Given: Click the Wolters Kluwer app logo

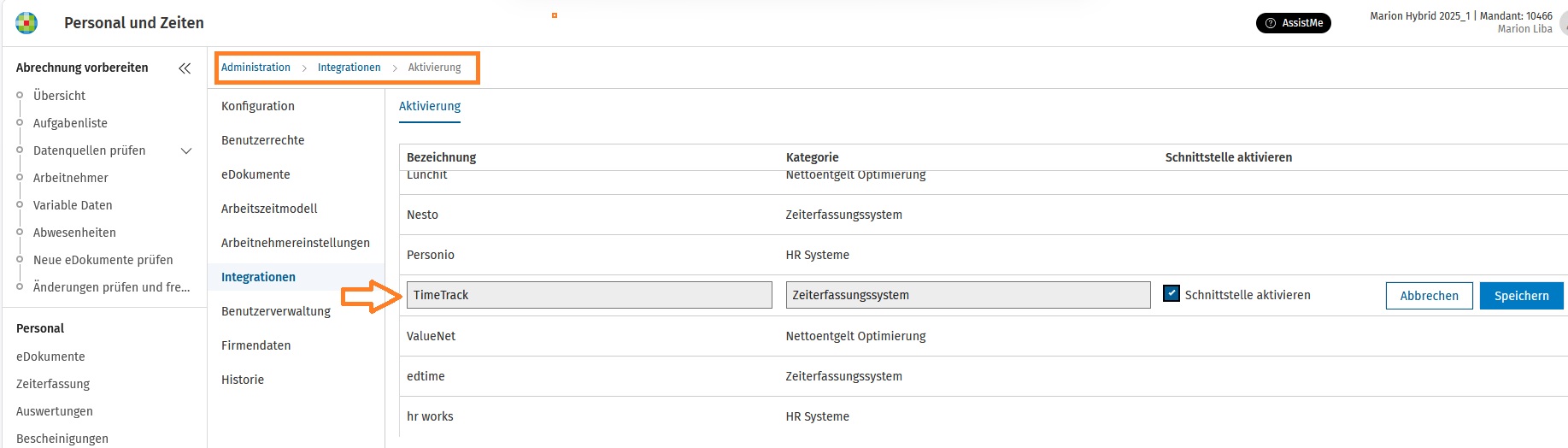Looking at the screenshot, I should click(26, 23).
